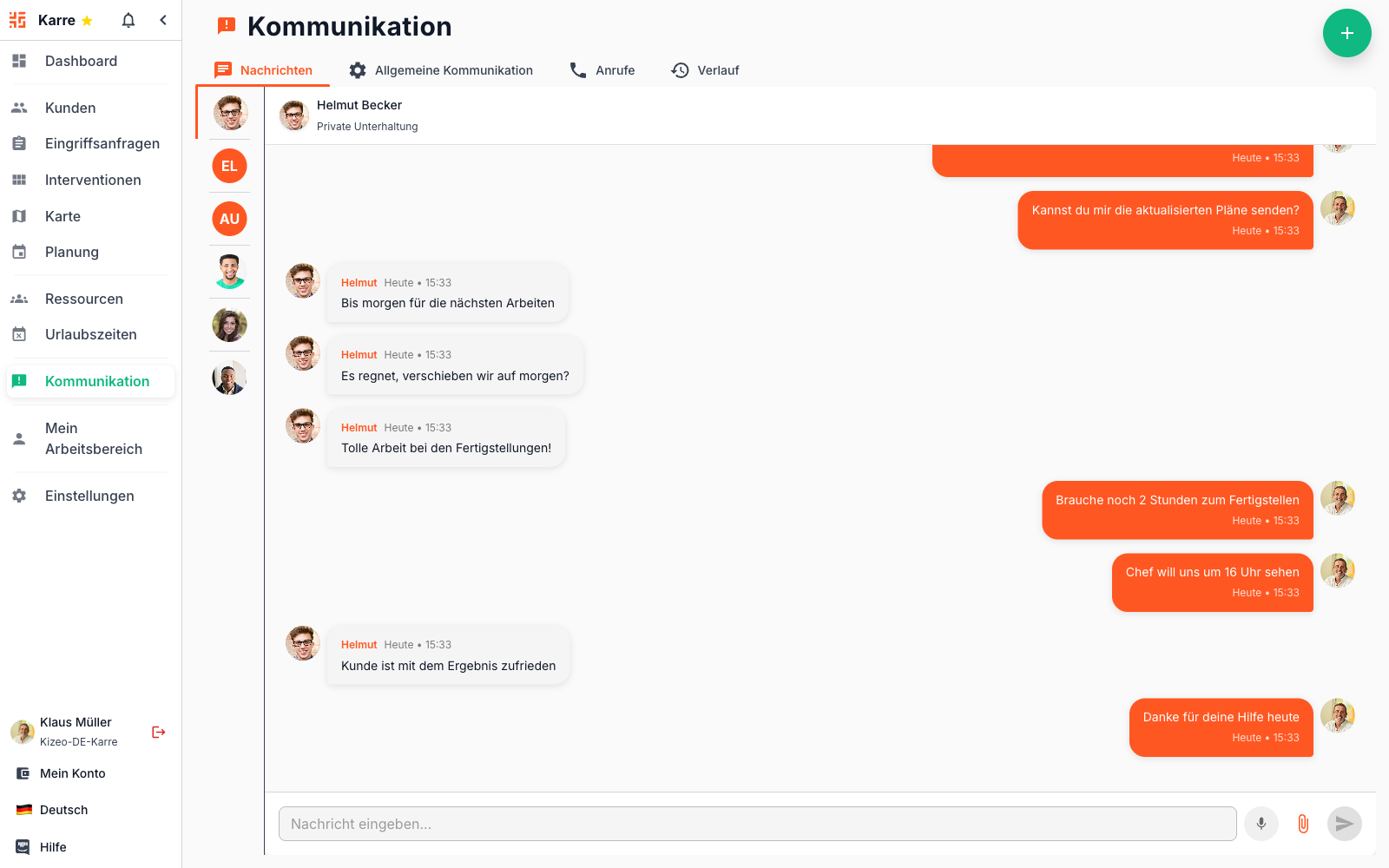The image size is (1389, 868).
Task: Open the Verlauf tab
Action: click(706, 70)
